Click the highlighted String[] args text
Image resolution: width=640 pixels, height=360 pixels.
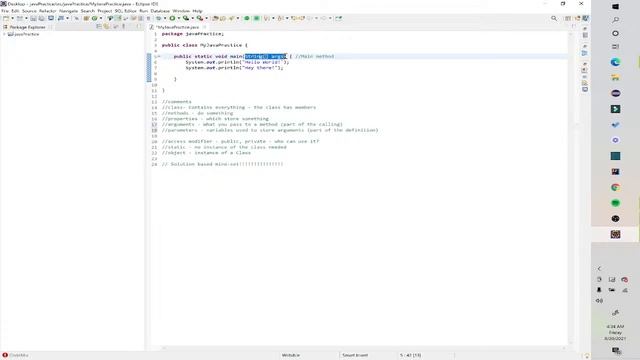point(265,56)
